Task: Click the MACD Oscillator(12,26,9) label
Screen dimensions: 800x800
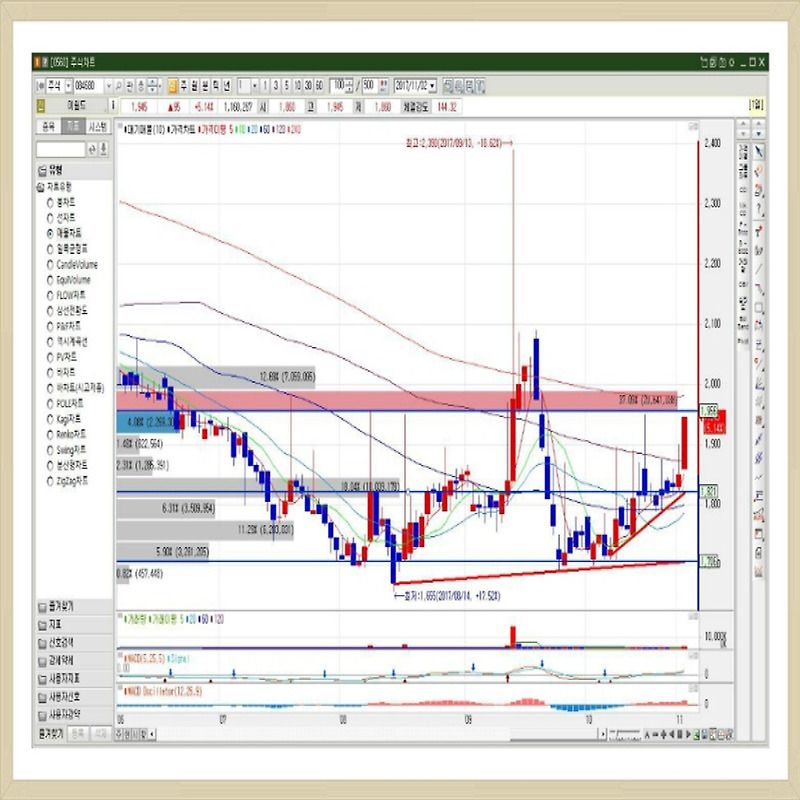Action: 164,691
